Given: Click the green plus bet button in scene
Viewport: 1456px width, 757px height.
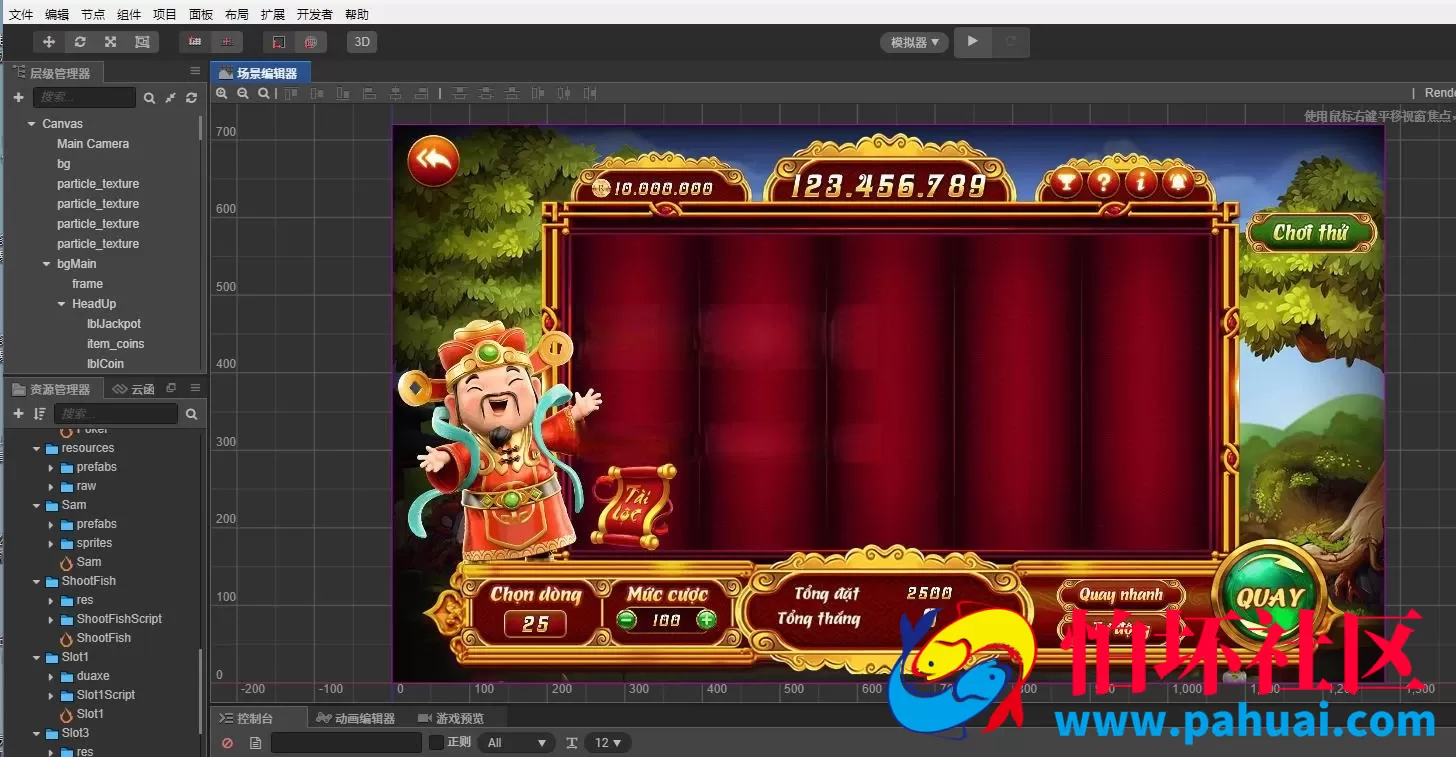Looking at the screenshot, I should pos(706,620).
